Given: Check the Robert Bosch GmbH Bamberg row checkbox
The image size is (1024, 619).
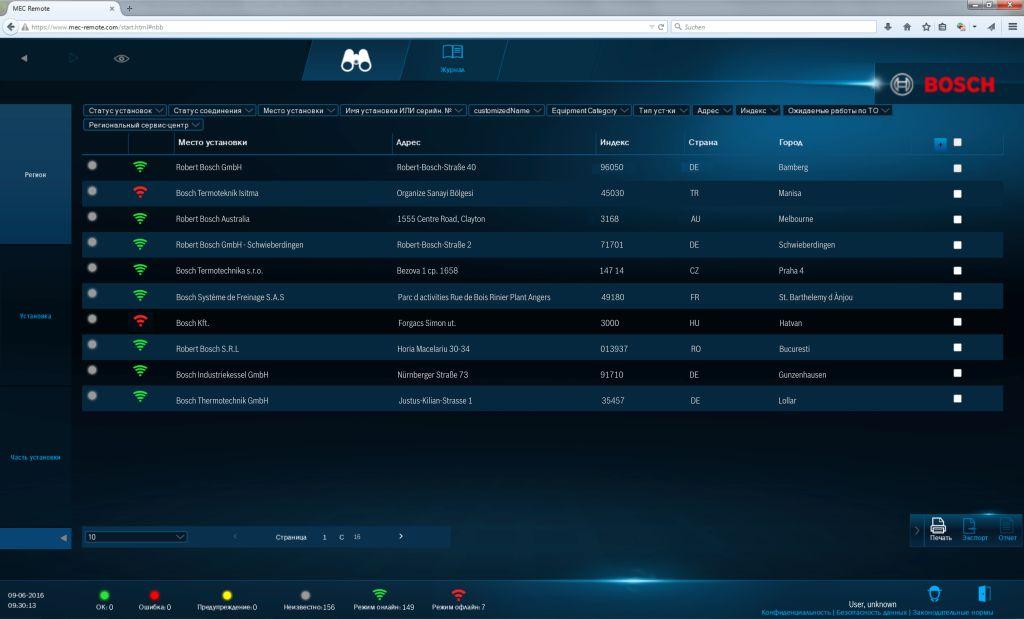Looking at the screenshot, I should pyautogui.click(x=957, y=168).
